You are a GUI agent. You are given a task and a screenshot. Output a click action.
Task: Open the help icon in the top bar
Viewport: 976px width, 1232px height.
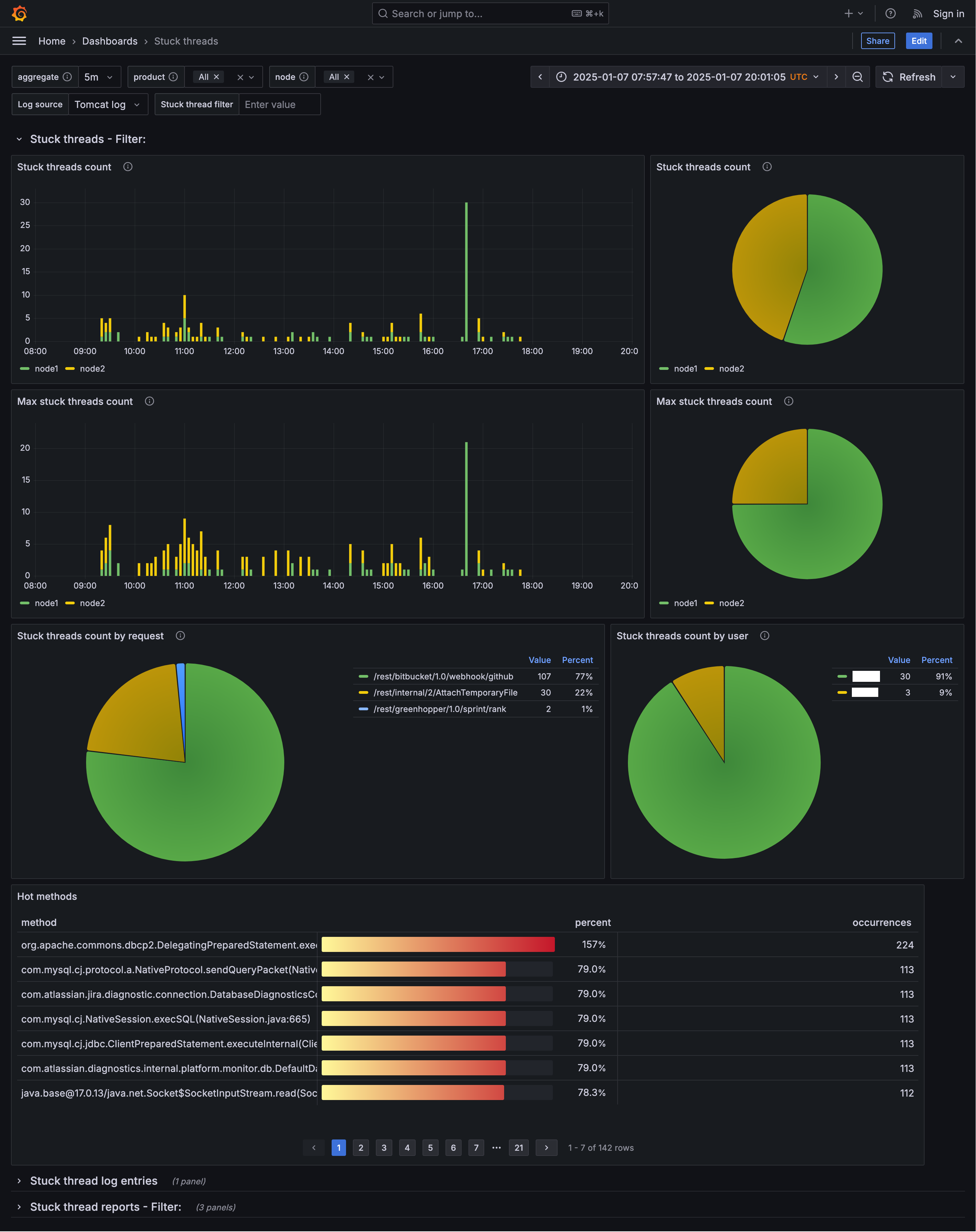(890, 13)
